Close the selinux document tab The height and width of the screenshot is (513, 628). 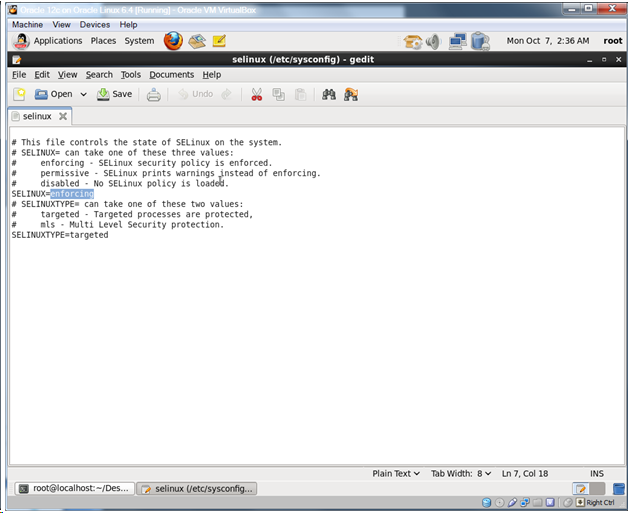[63, 117]
